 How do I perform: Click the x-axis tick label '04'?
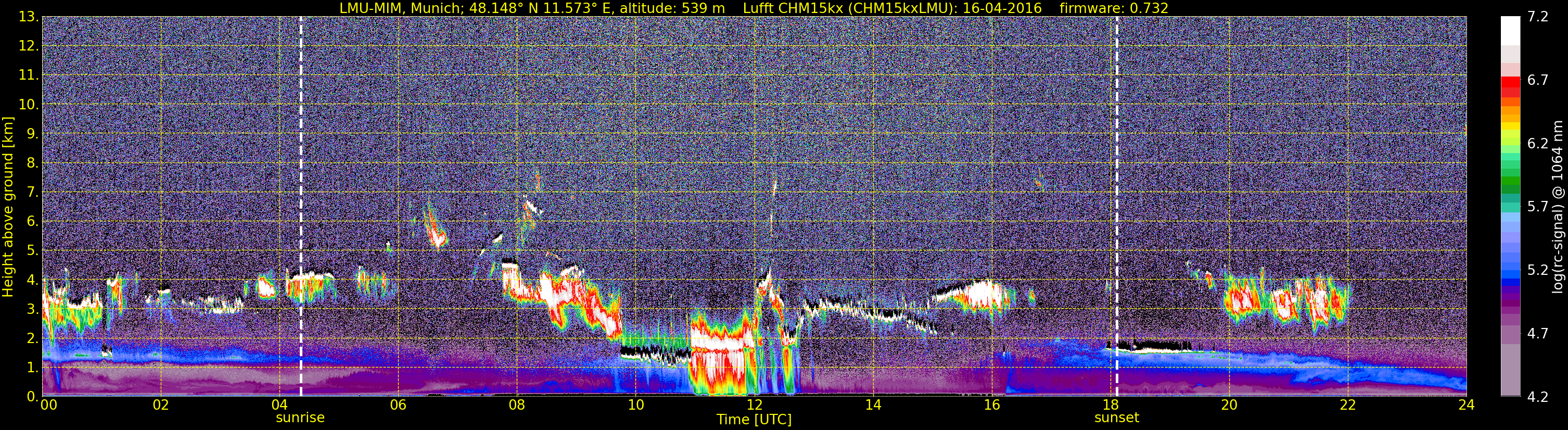tap(279, 405)
